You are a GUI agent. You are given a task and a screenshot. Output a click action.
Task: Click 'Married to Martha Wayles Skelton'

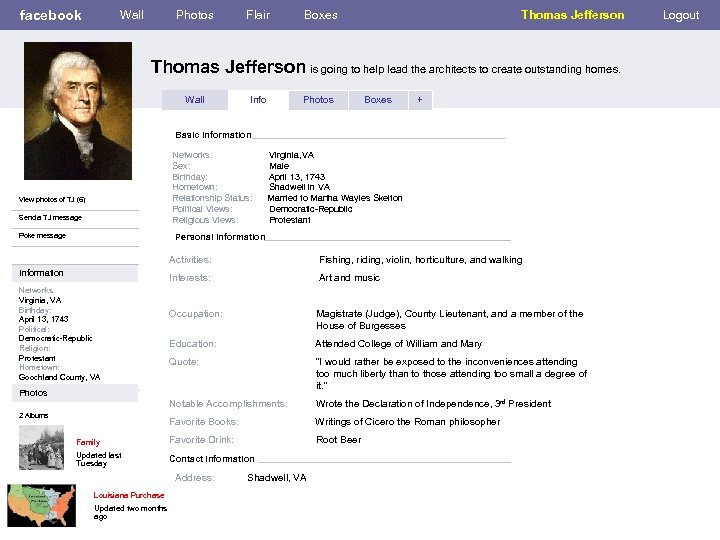point(335,198)
